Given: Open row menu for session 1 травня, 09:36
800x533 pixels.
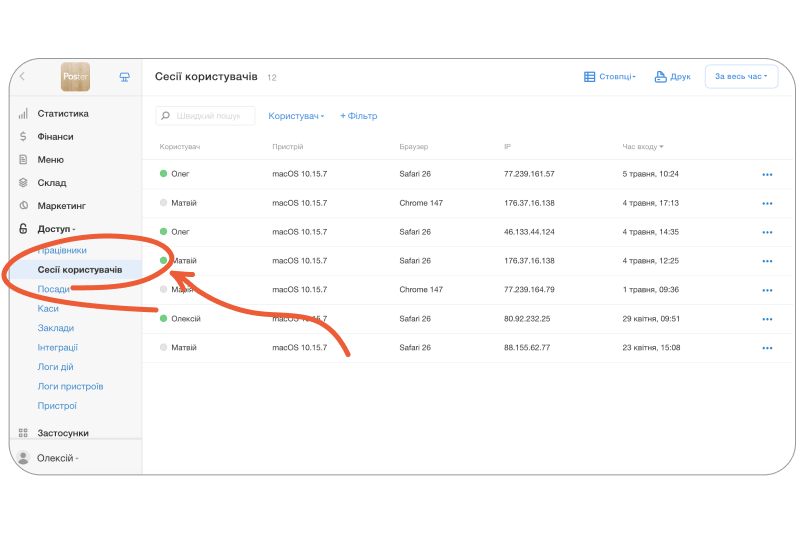Looking at the screenshot, I should point(767,290).
